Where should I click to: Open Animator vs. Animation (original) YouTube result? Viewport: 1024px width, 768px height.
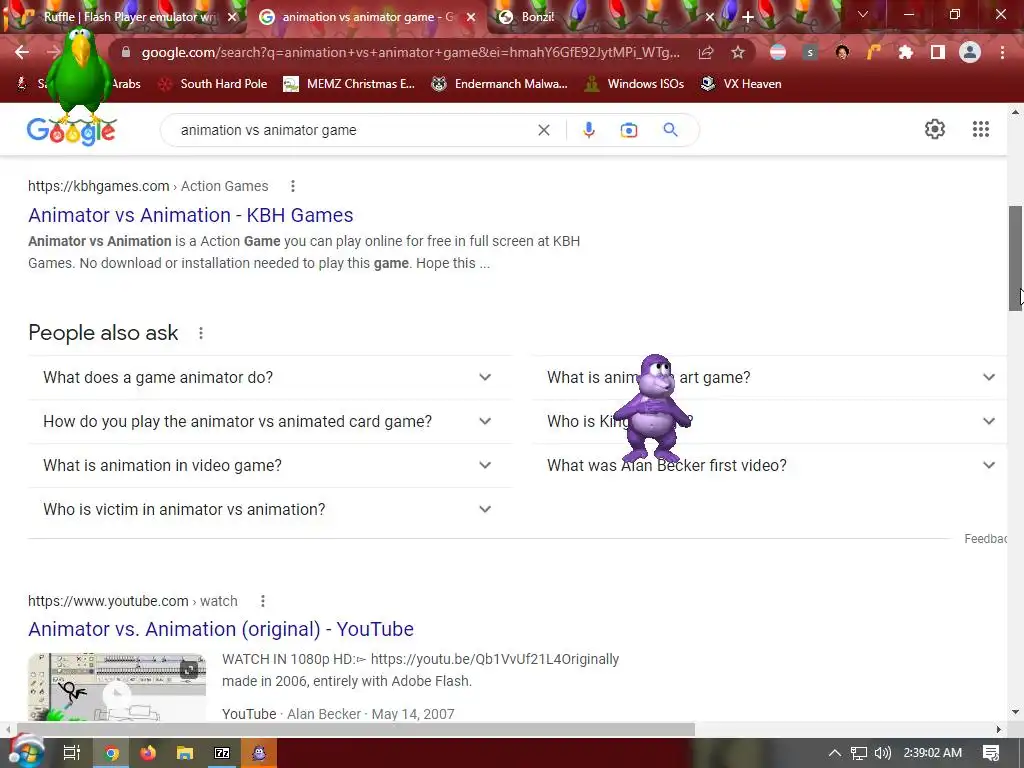pos(221,629)
